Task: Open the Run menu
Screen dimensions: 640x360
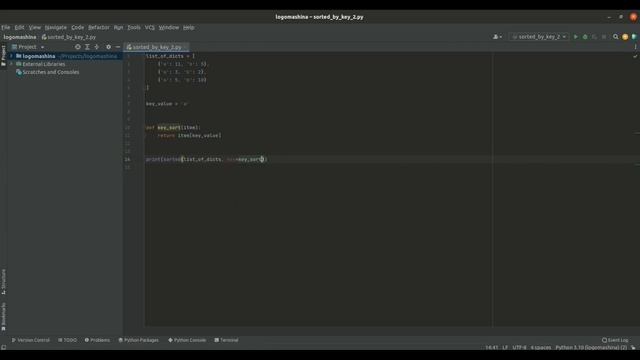Action: (x=118, y=27)
